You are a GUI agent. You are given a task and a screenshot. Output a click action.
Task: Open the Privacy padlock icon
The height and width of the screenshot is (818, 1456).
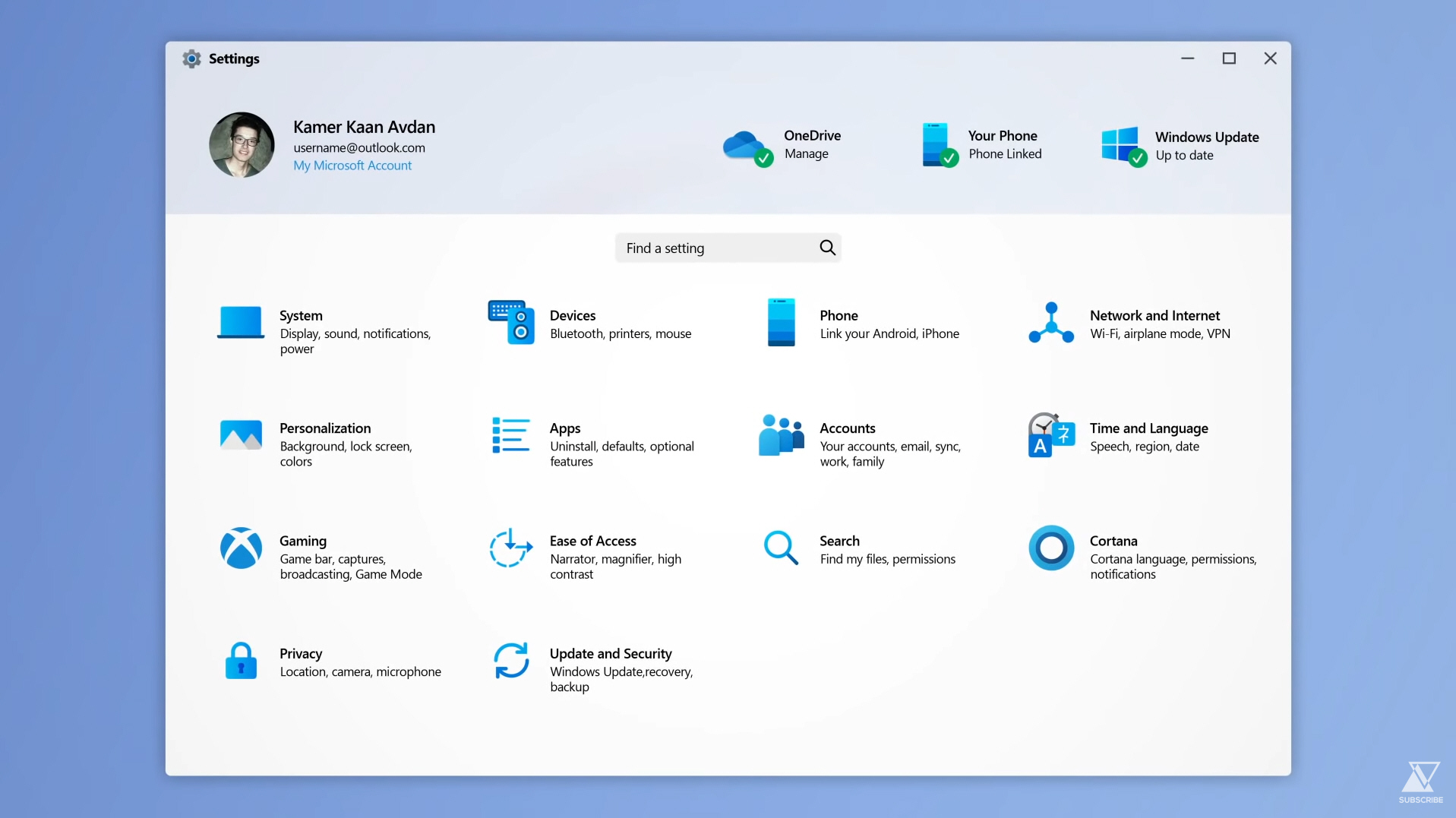[241, 661]
